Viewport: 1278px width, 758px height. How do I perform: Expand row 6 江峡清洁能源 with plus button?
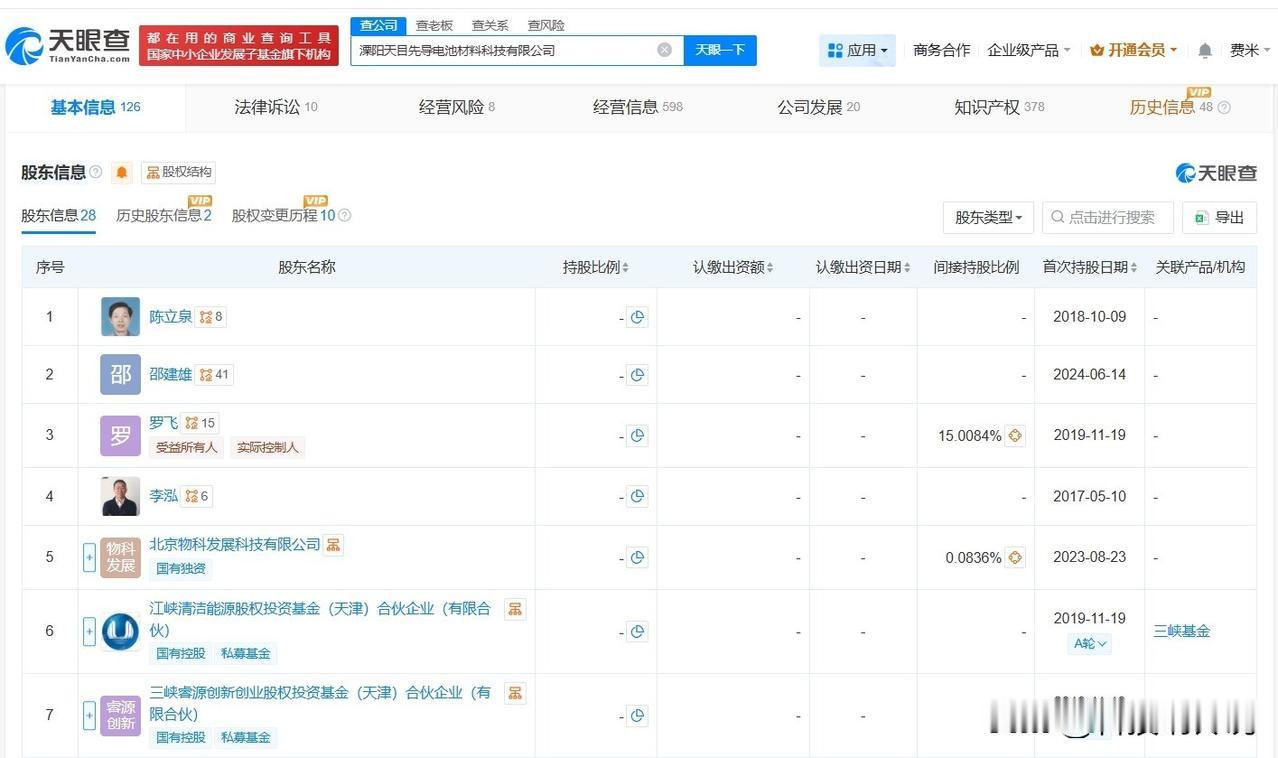[89, 631]
